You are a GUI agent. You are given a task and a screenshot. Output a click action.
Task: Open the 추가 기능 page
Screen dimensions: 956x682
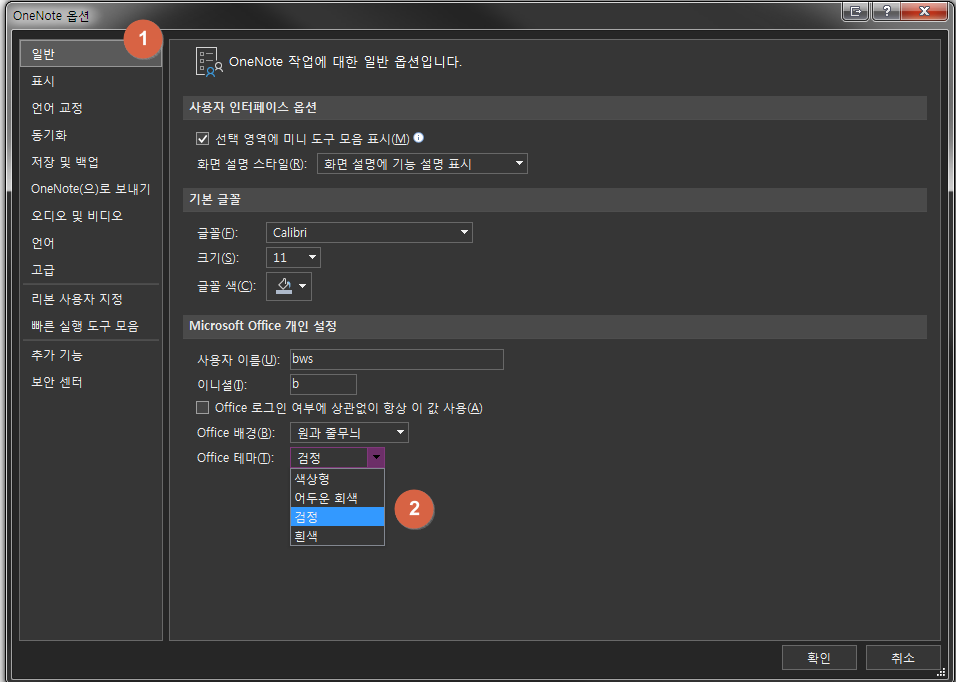90,355
